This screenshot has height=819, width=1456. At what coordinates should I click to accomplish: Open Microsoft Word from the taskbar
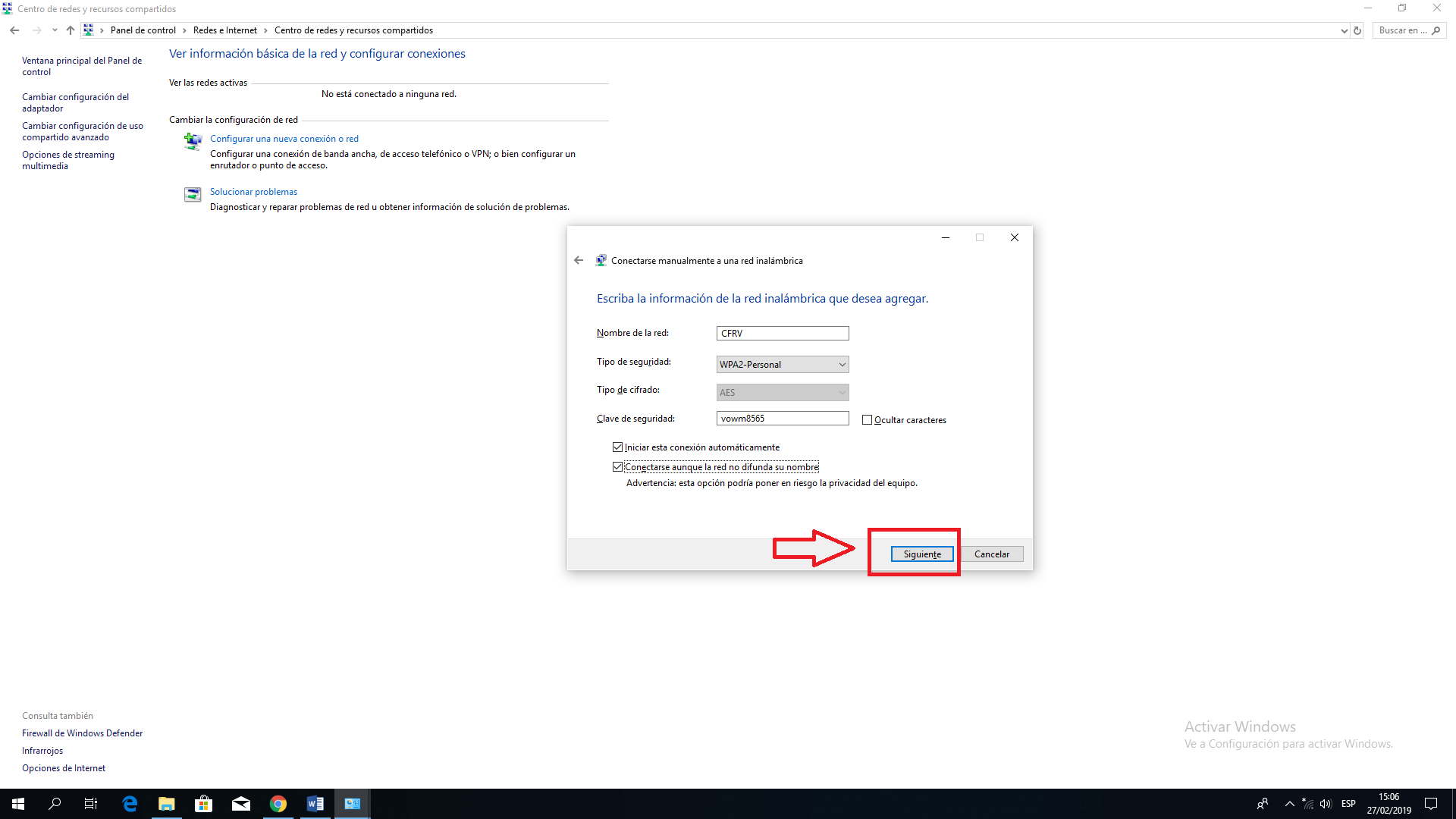point(315,804)
